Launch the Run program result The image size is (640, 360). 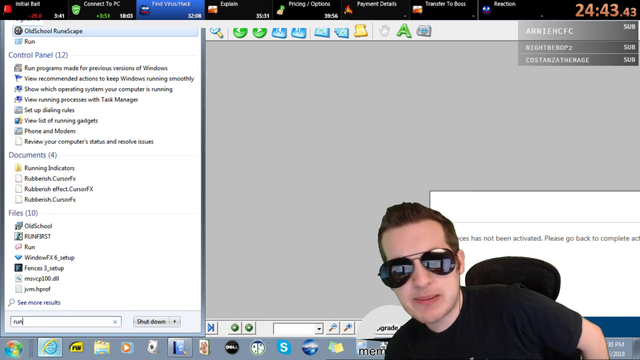click(x=29, y=42)
